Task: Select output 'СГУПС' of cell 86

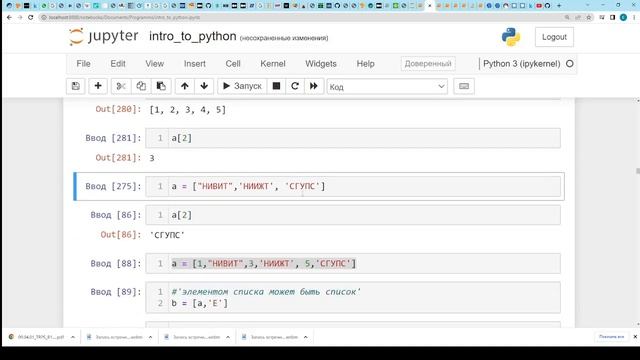Action: point(167,235)
